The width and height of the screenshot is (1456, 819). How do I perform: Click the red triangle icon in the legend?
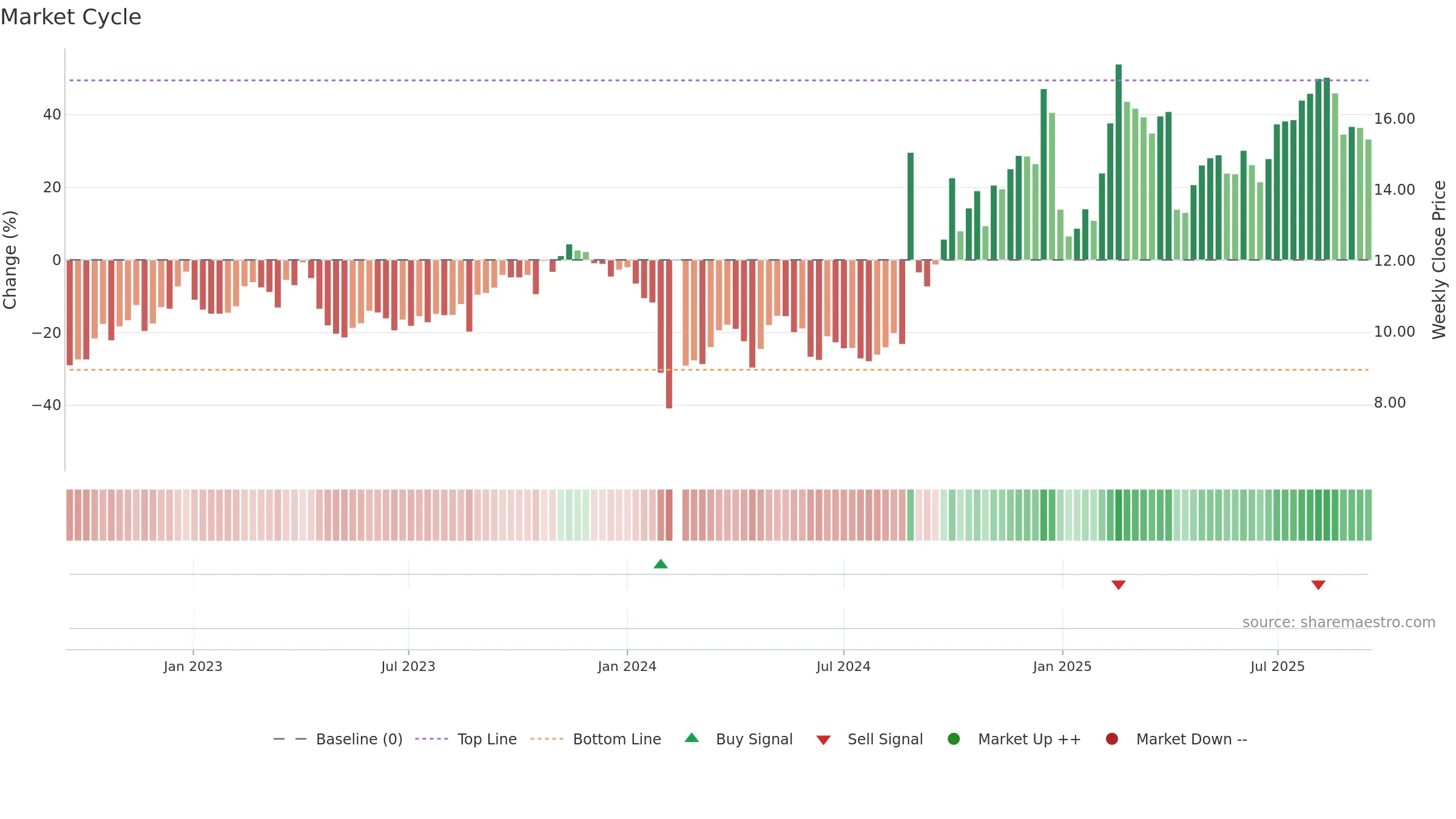click(823, 740)
